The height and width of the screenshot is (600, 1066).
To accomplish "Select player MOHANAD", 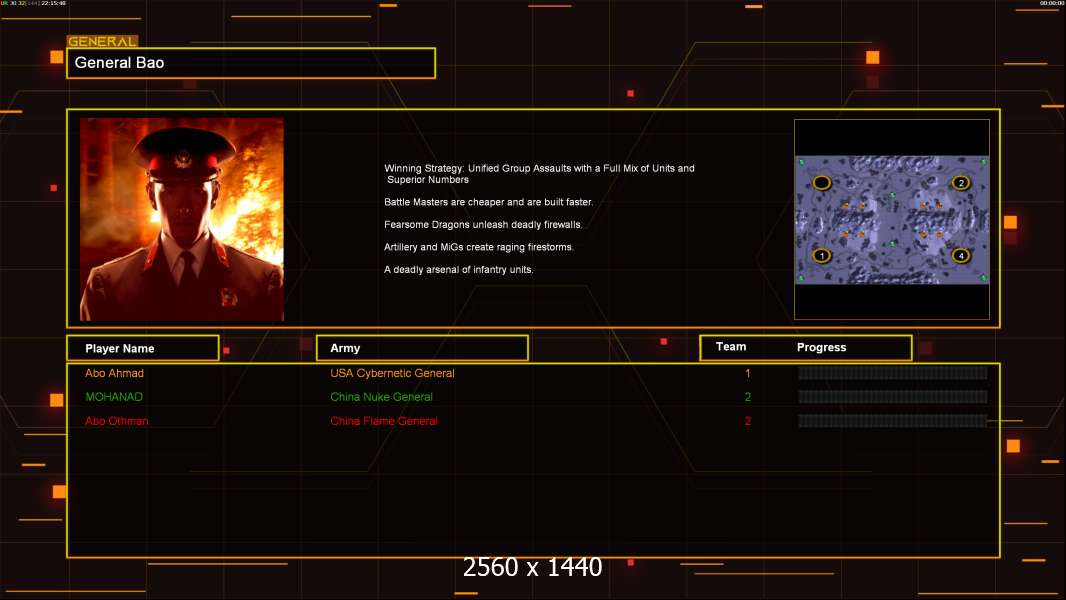I will click(x=114, y=397).
